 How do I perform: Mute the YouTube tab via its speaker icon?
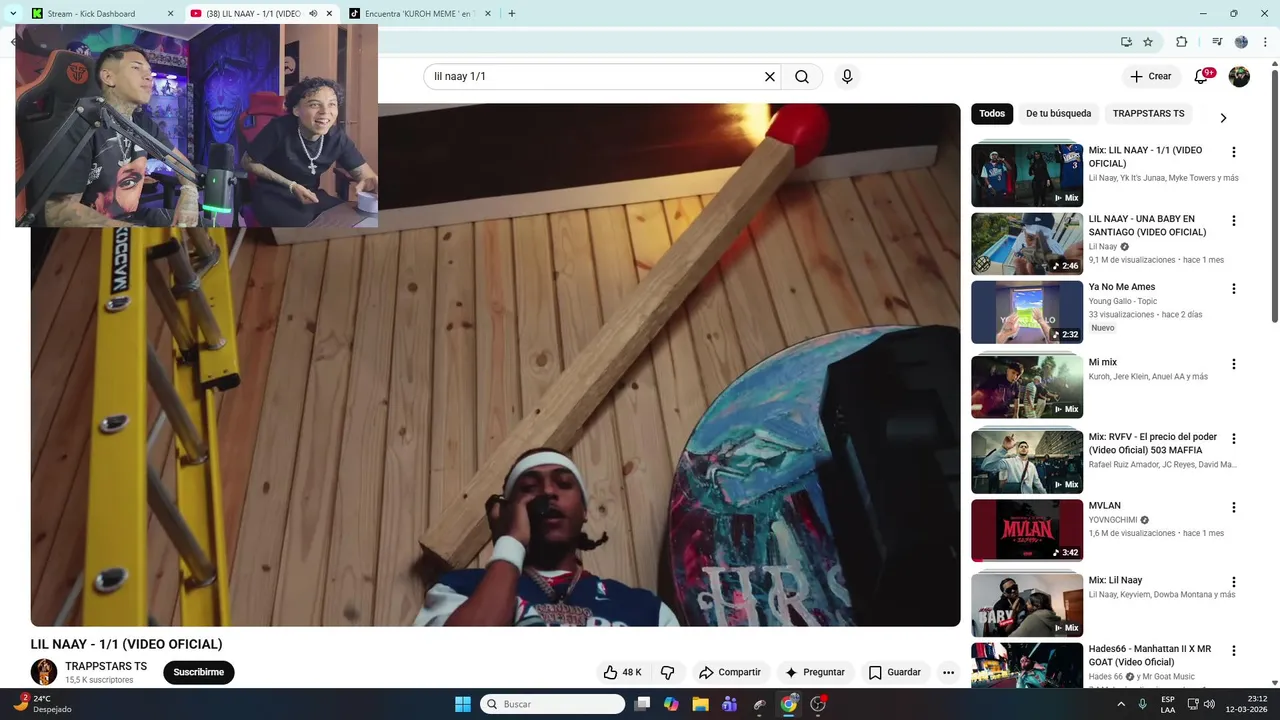point(313,14)
